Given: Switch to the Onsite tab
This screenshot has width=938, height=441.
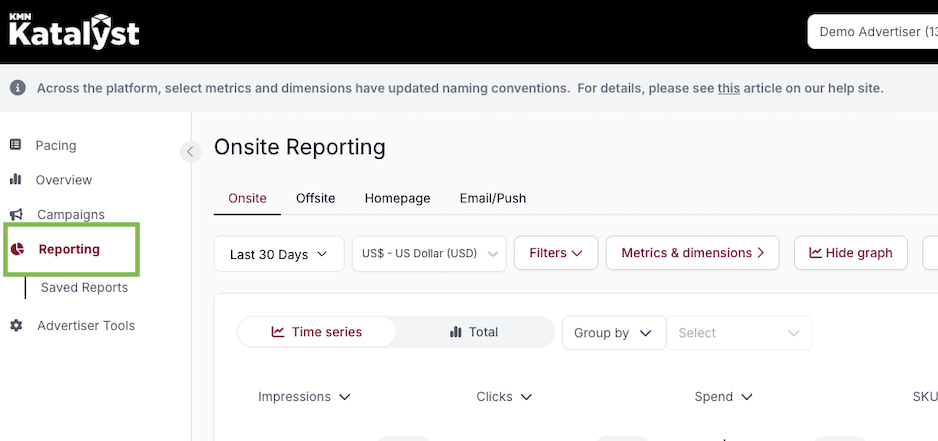Looking at the screenshot, I should (x=247, y=198).
